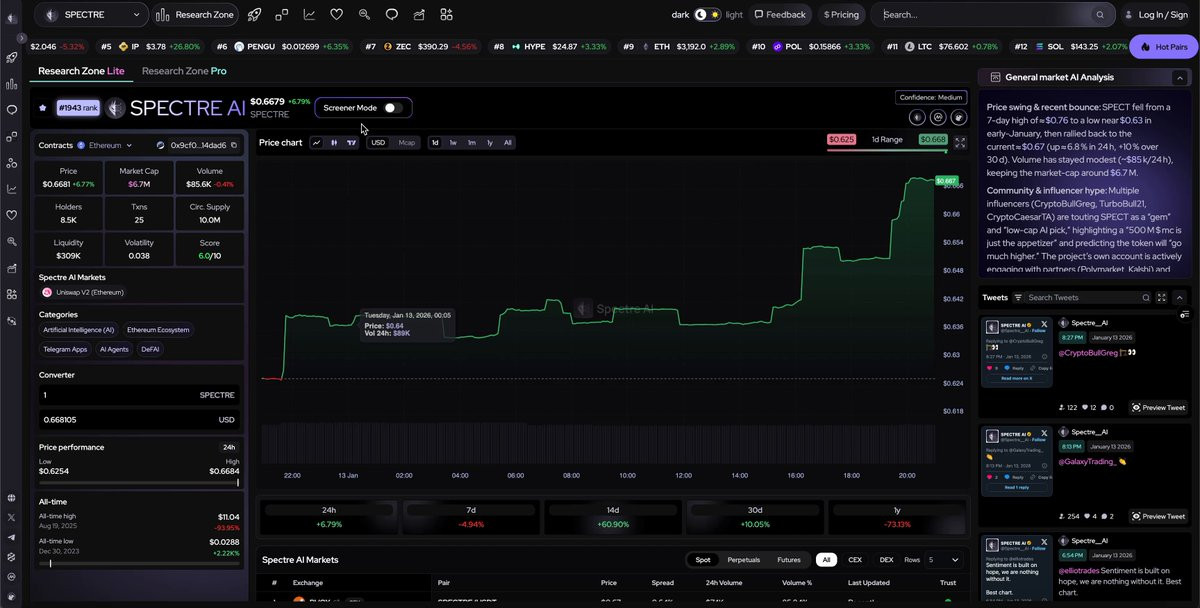Screen dimensions: 1200x608
Task: Open Uniswap V2 (Ethereum) market
Action: point(84,292)
